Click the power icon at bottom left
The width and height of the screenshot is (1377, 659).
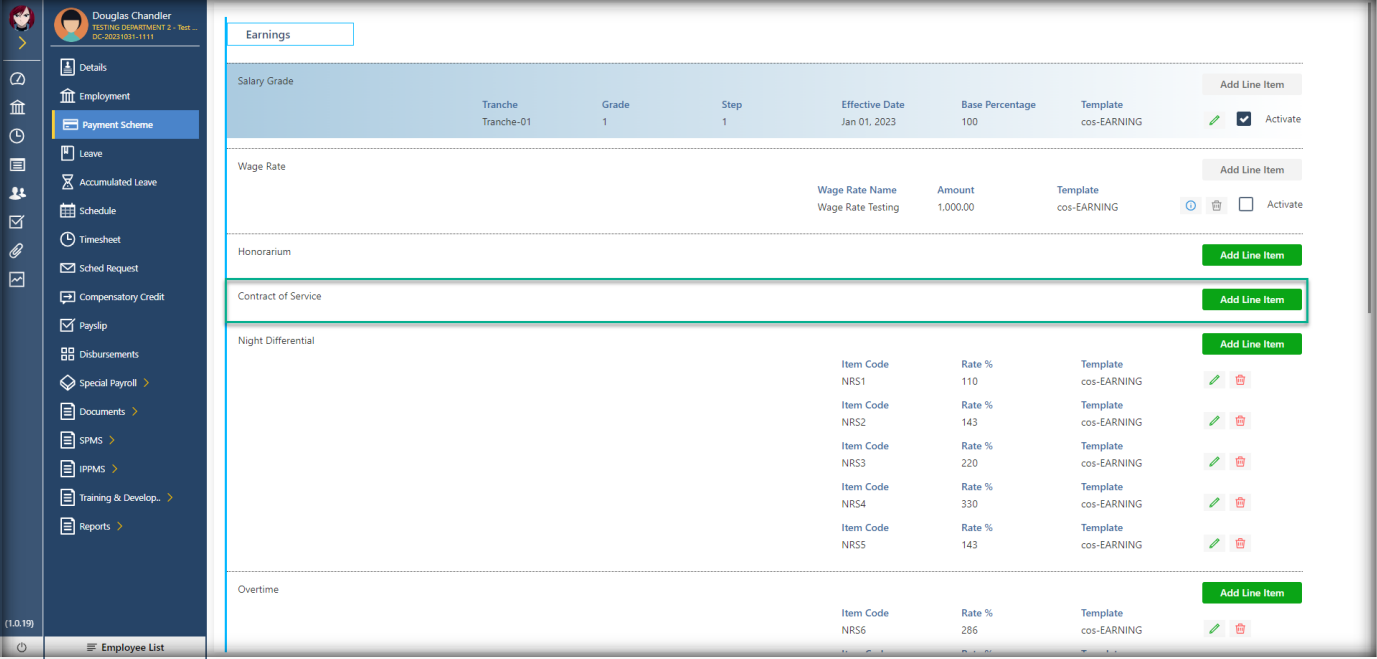[21, 648]
